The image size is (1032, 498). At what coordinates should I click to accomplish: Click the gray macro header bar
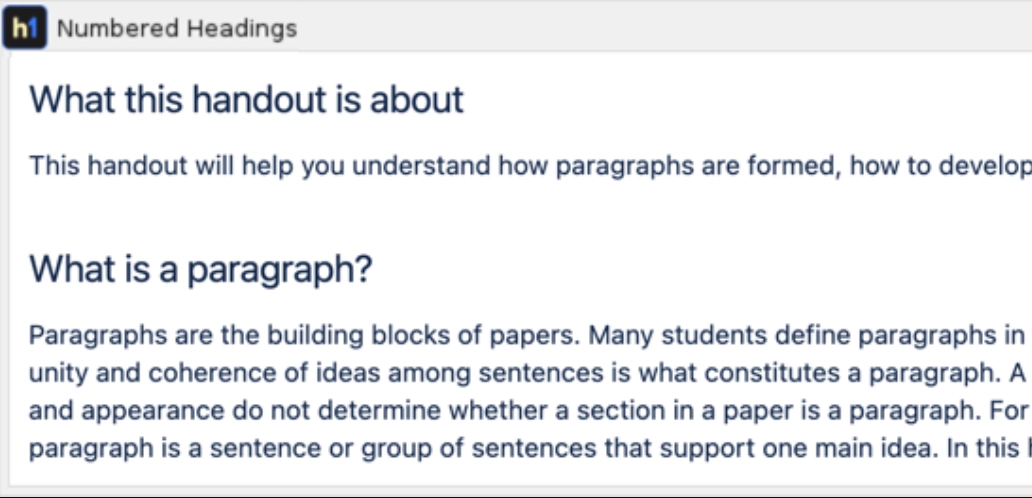tap(650, 28)
